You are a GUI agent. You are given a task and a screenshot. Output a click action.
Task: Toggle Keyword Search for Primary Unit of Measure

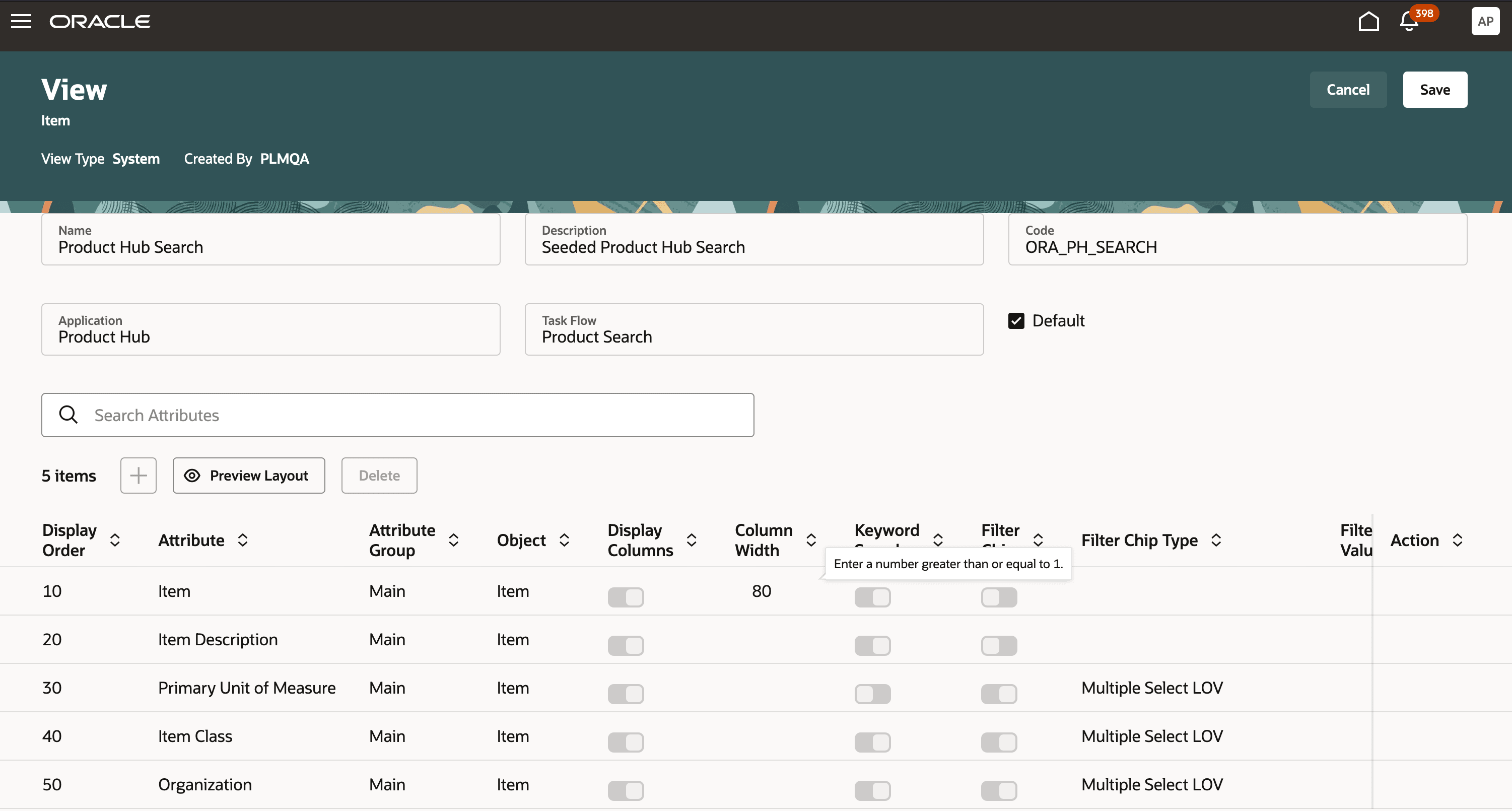click(x=872, y=694)
